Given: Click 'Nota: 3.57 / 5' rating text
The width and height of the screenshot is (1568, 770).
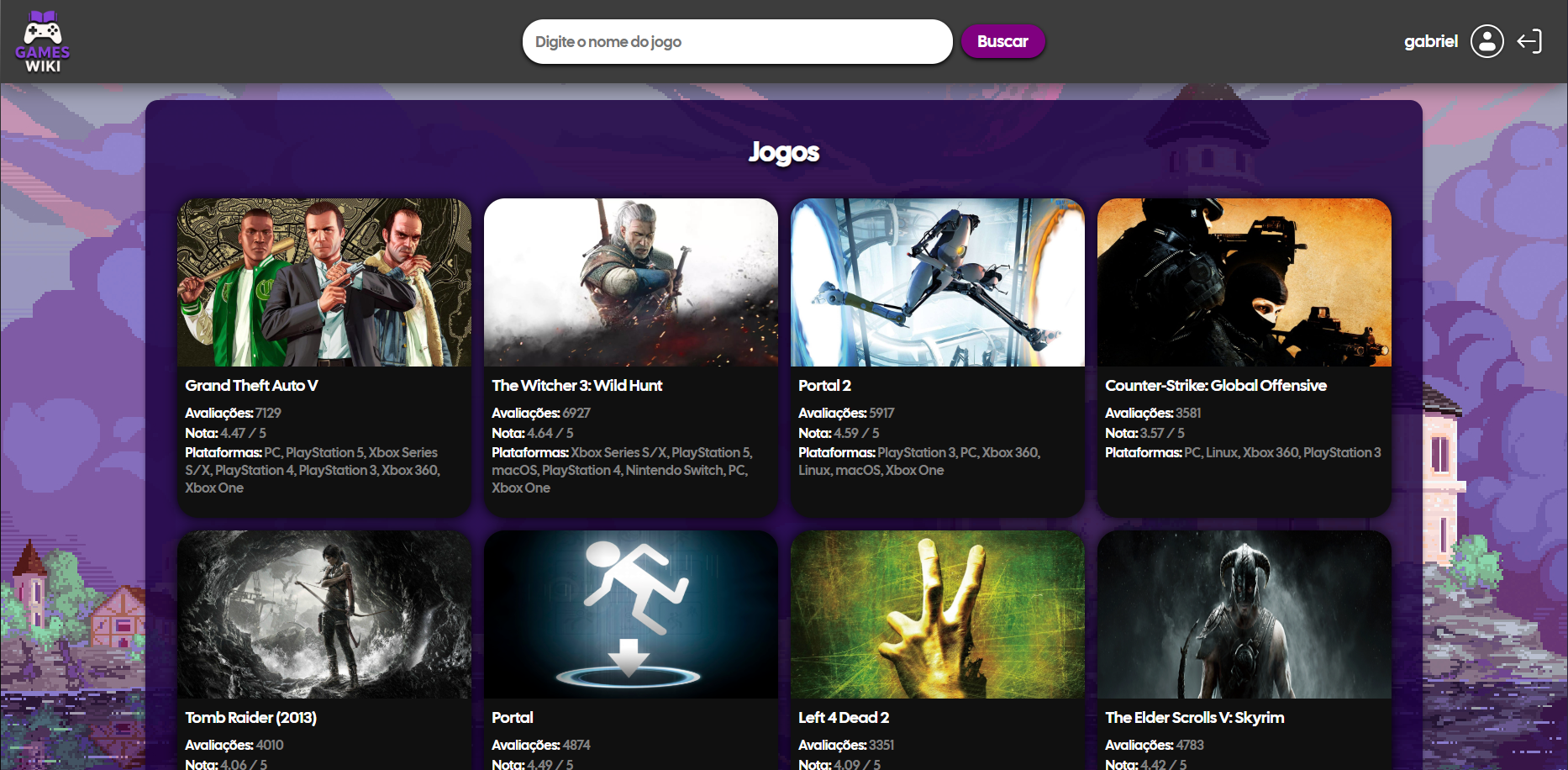Looking at the screenshot, I should 1144,433.
